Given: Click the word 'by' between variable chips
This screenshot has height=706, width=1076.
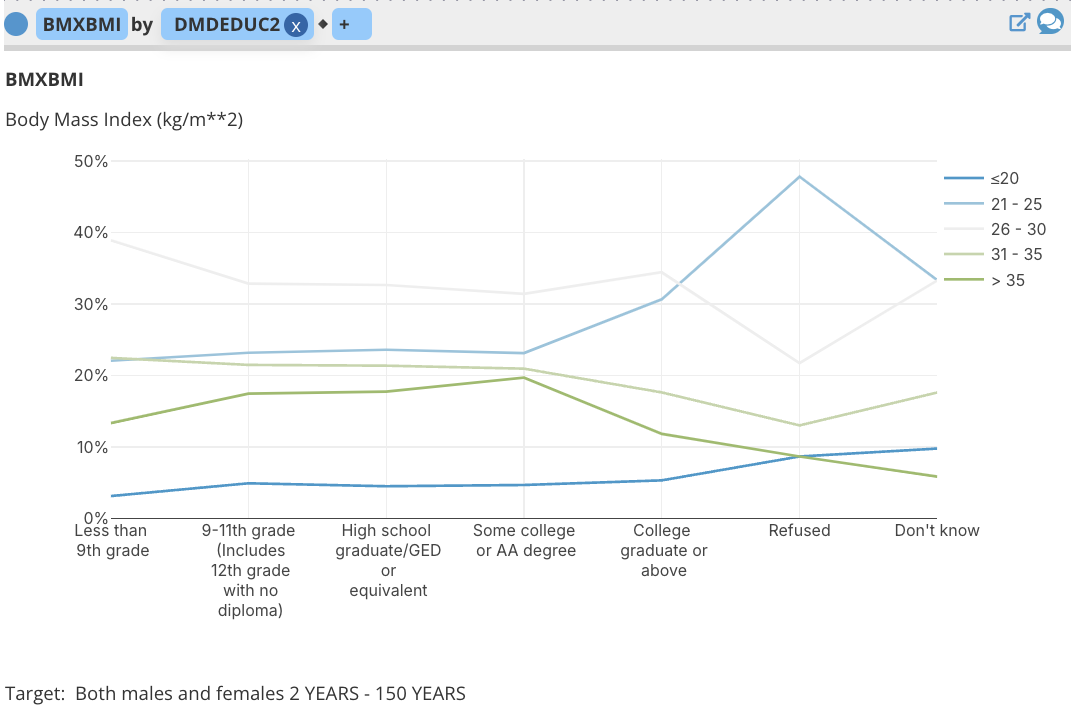Looking at the screenshot, I should click(142, 25).
